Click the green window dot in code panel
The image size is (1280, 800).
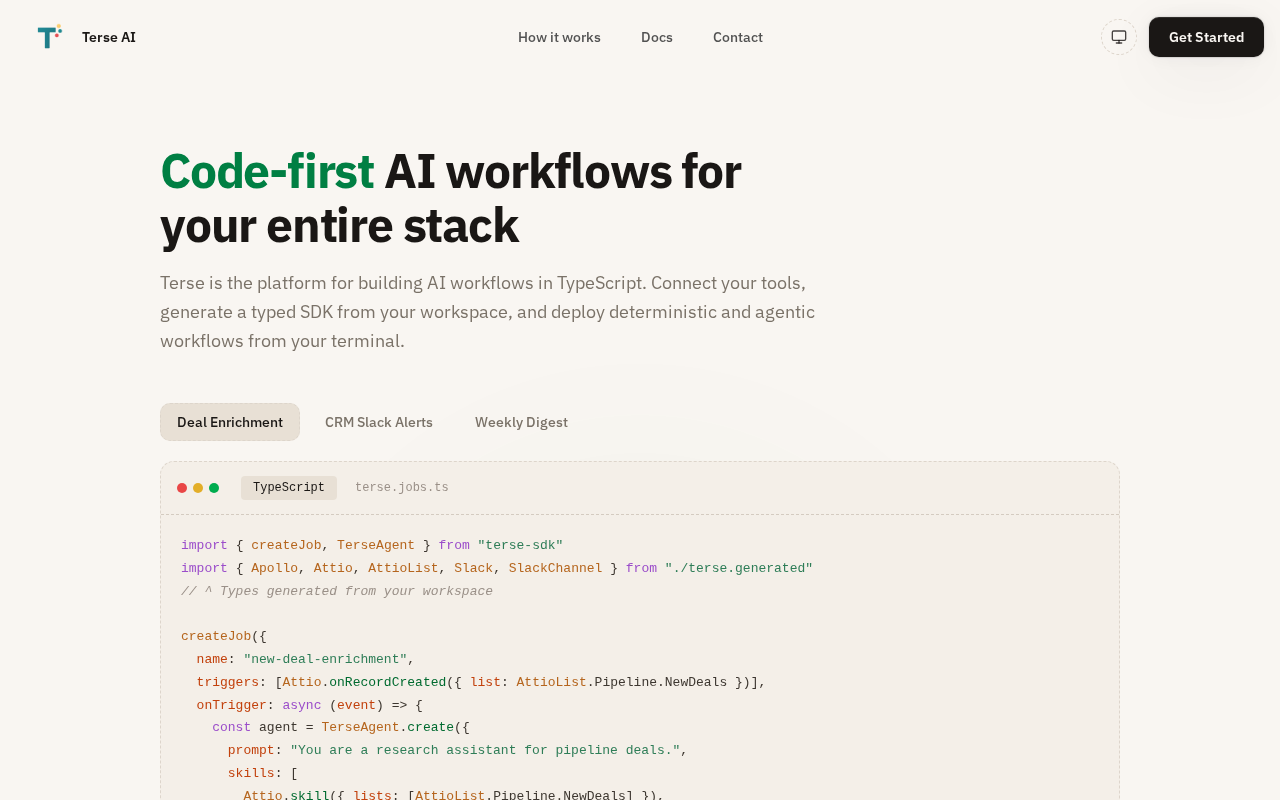click(x=214, y=488)
